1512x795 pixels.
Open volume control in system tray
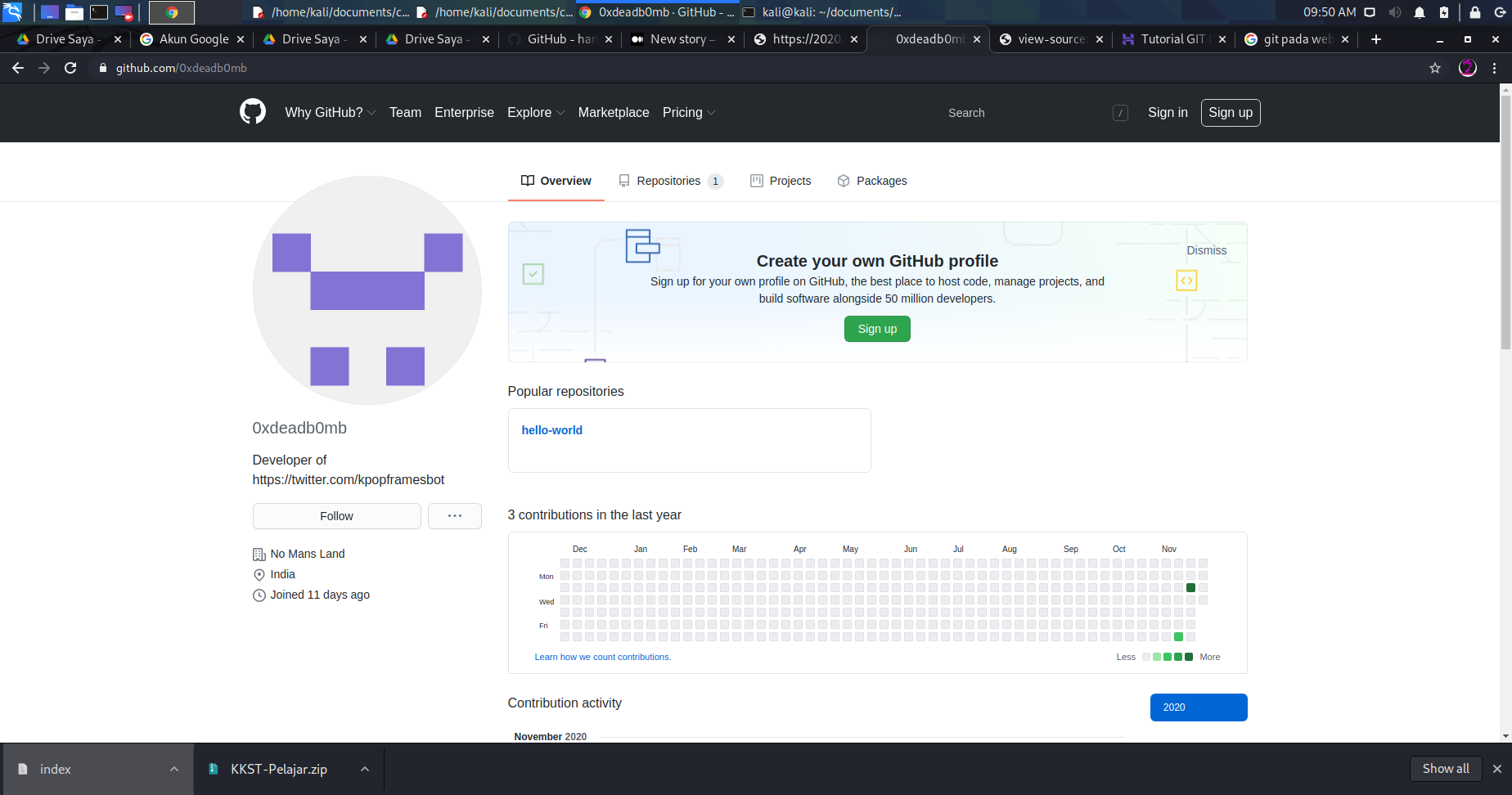[1395, 12]
